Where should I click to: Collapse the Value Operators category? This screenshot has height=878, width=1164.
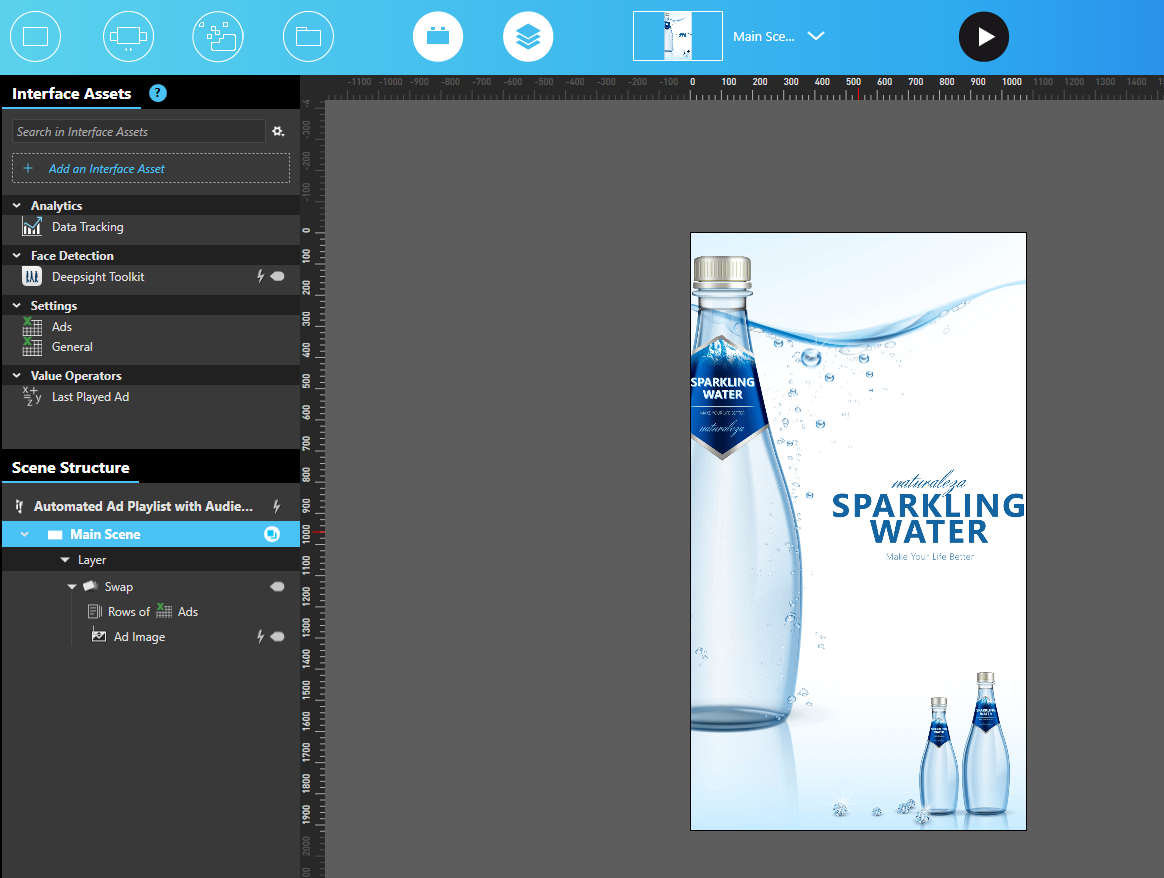point(17,376)
